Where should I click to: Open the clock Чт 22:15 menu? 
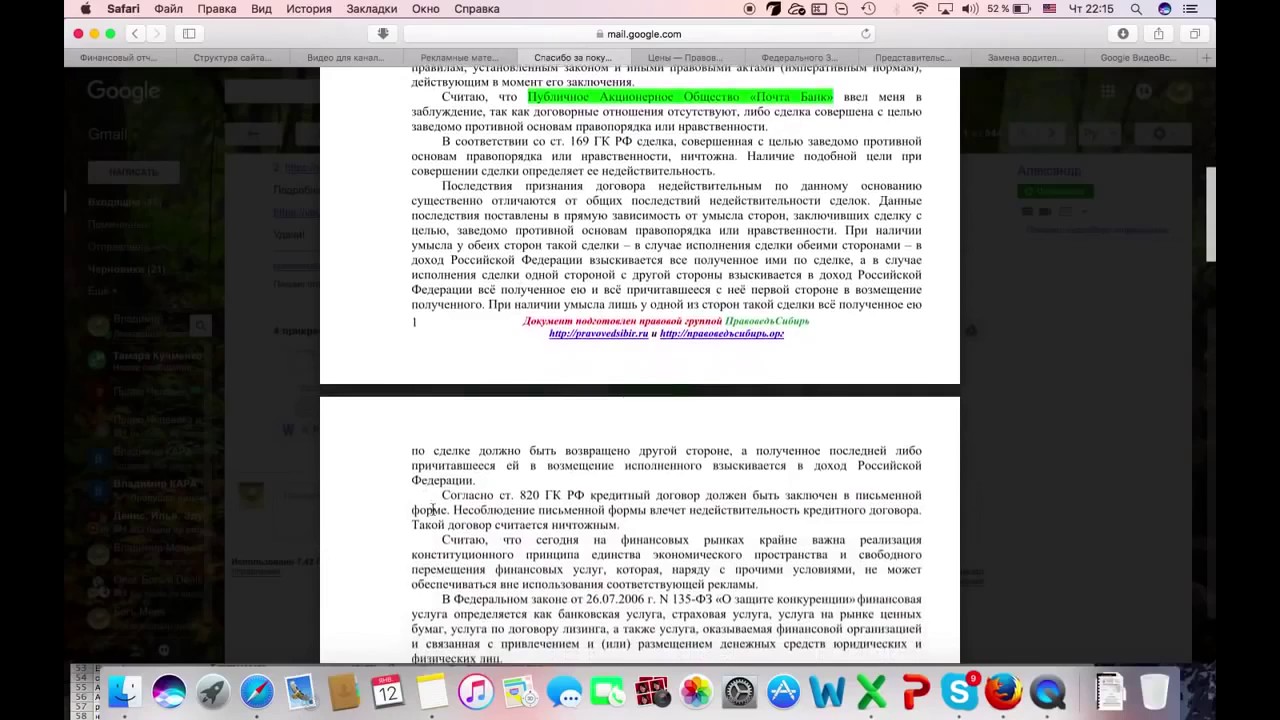[1091, 9]
